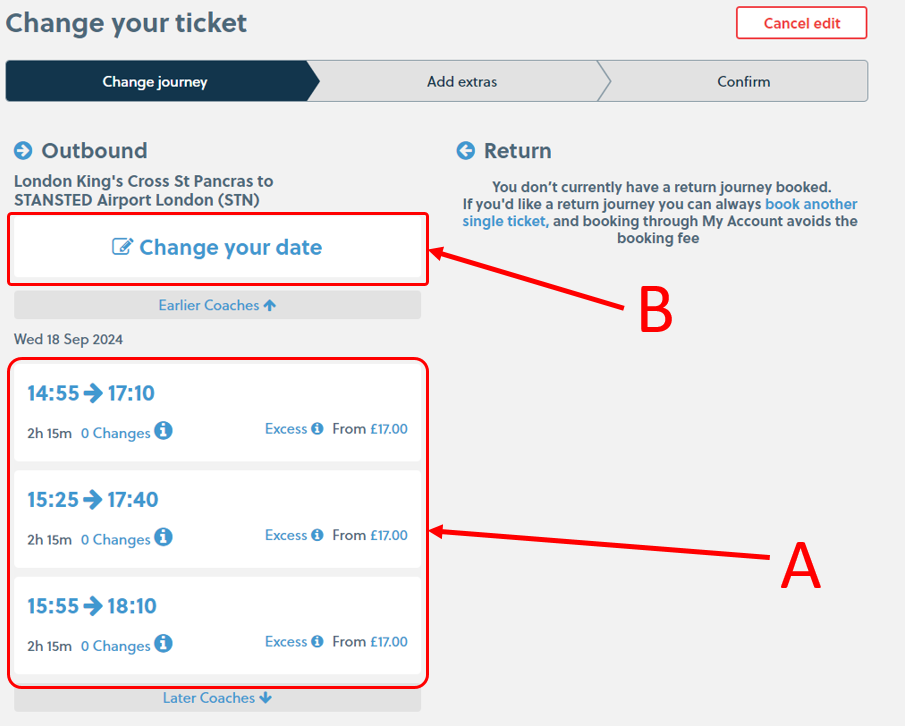This screenshot has height=726, width=906.
Task: Expand Earlier Coaches list
Action: coord(217,305)
